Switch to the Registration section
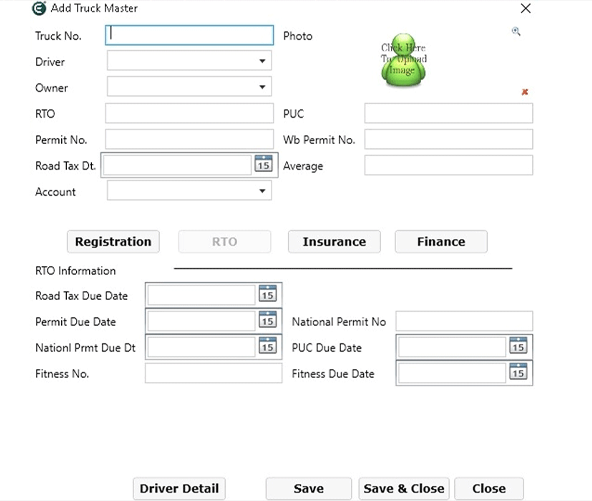Viewport: 592px width, 501px height. point(113,242)
